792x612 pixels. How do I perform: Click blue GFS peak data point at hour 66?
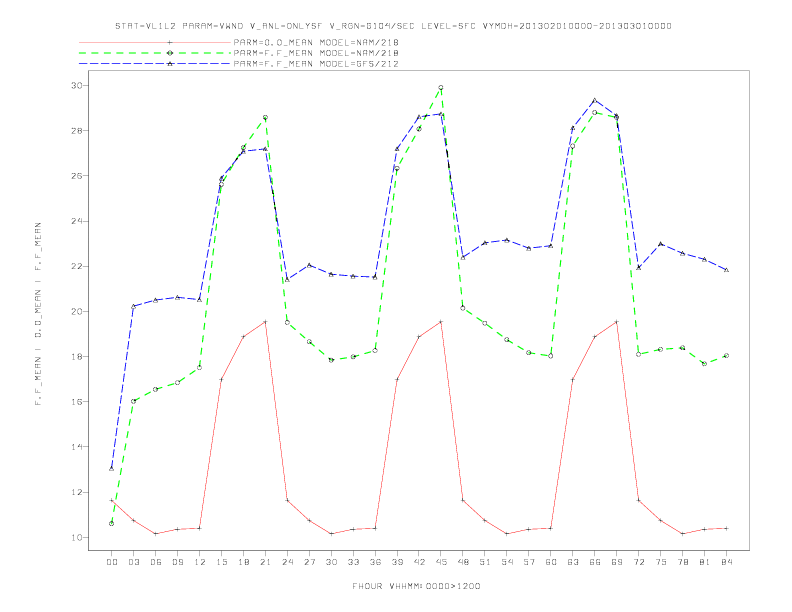point(595,100)
